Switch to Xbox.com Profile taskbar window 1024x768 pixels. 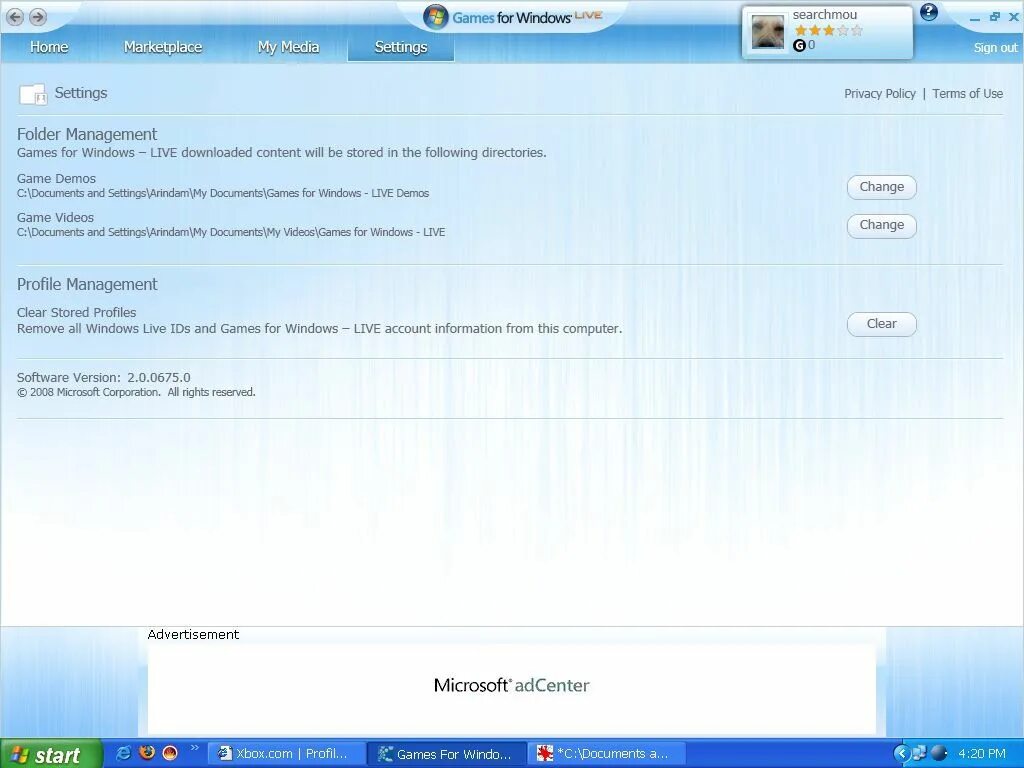point(285,754)
